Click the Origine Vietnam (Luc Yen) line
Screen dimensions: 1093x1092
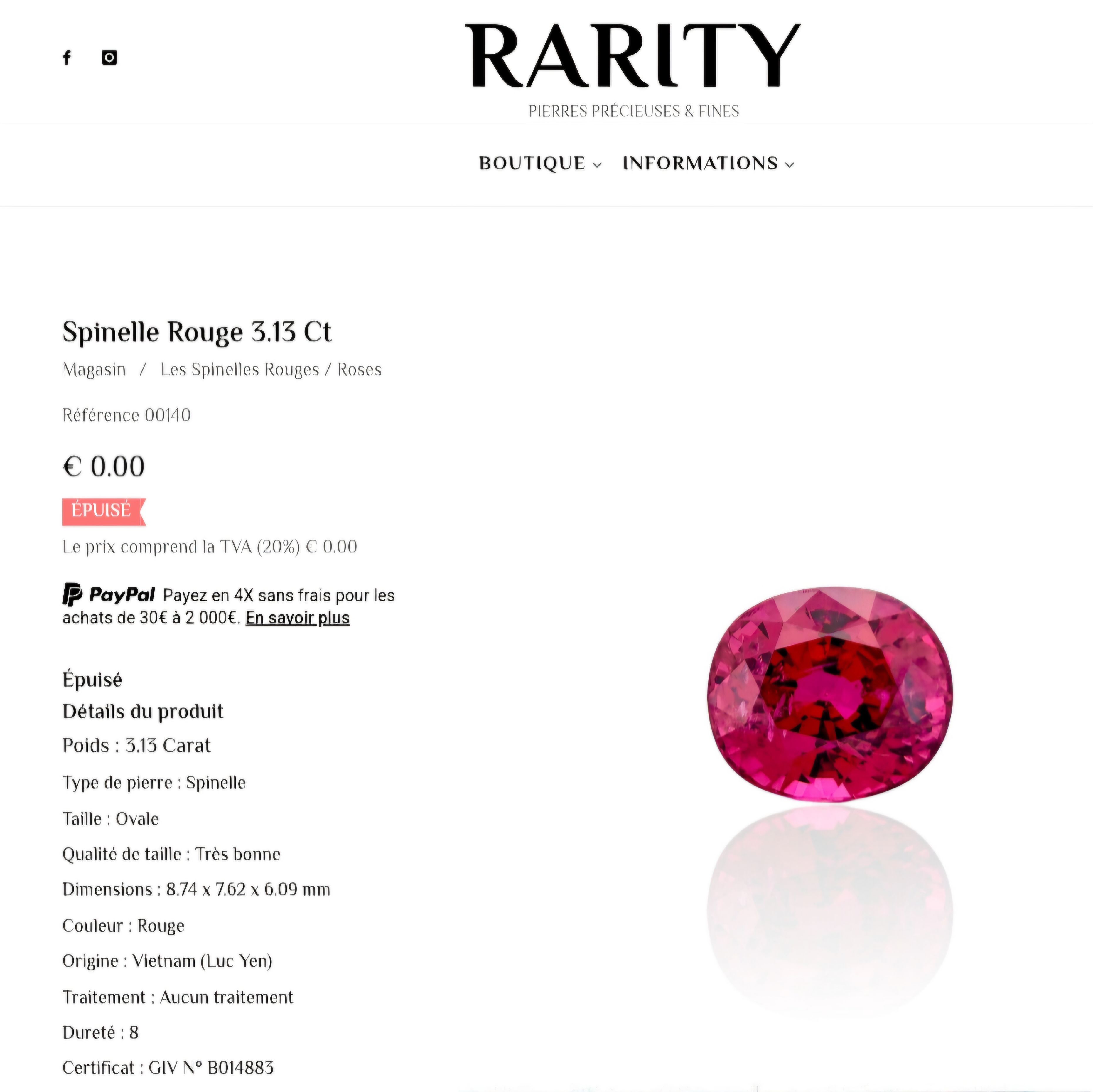click(168, 961)
